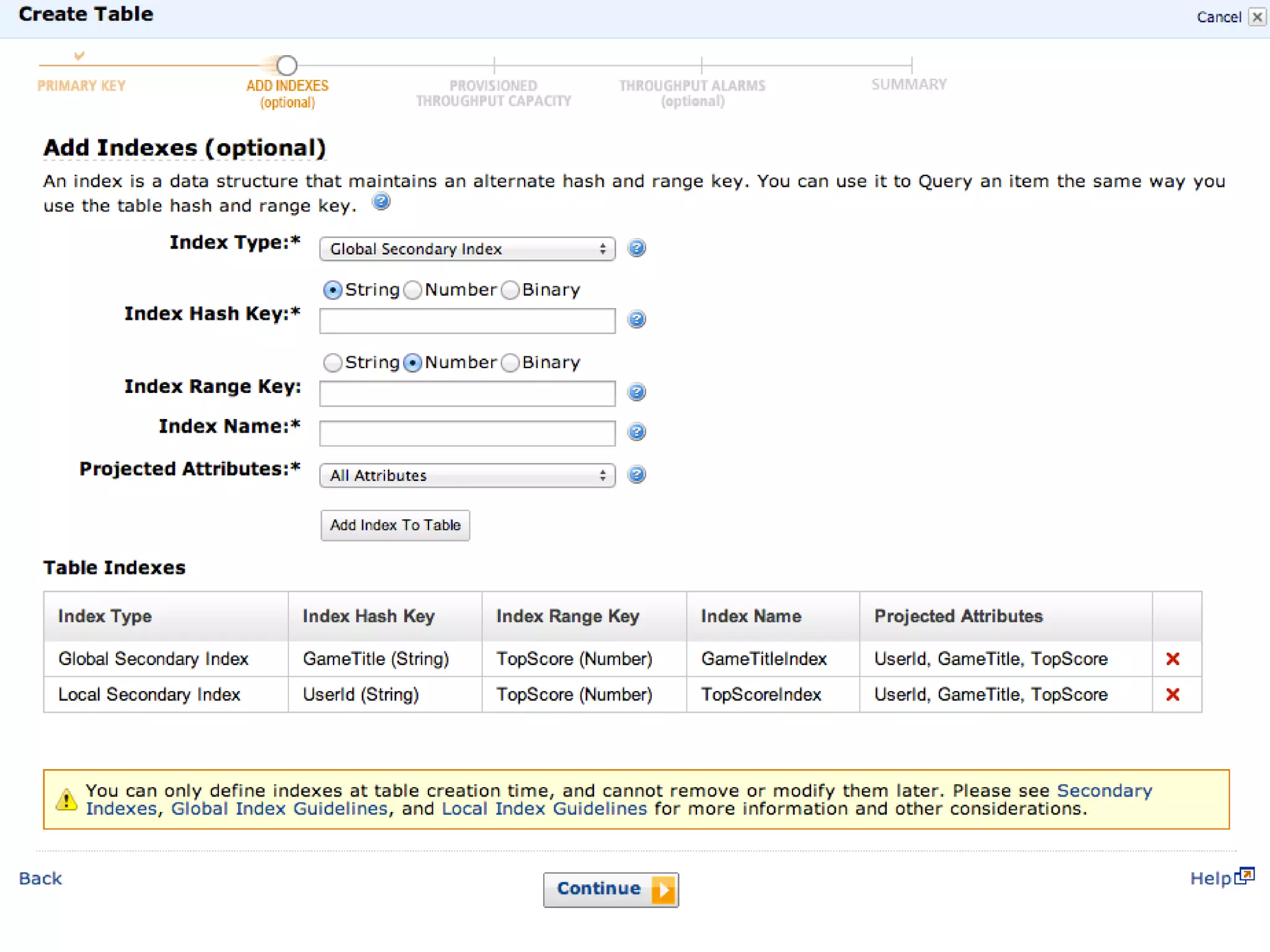Click help icon next to Index Name
Viewport: 1270px width, 952px height.
(x=636, y=432)
